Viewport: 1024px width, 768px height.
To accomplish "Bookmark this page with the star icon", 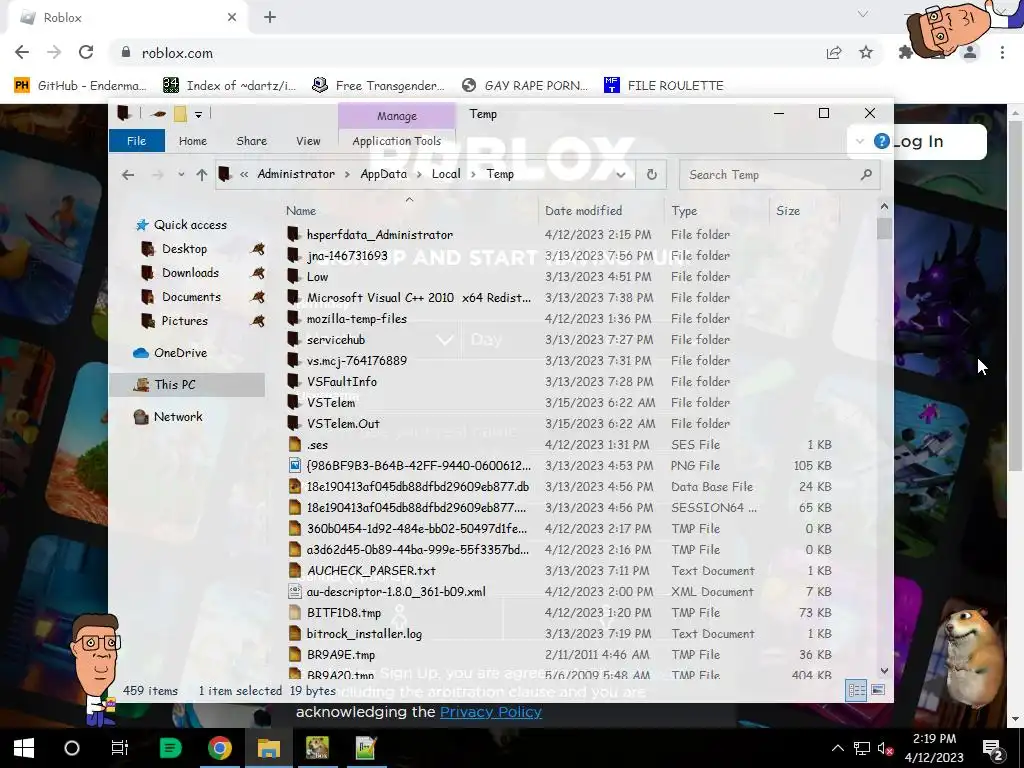I will pyautogui.click(x=866, y=52).
